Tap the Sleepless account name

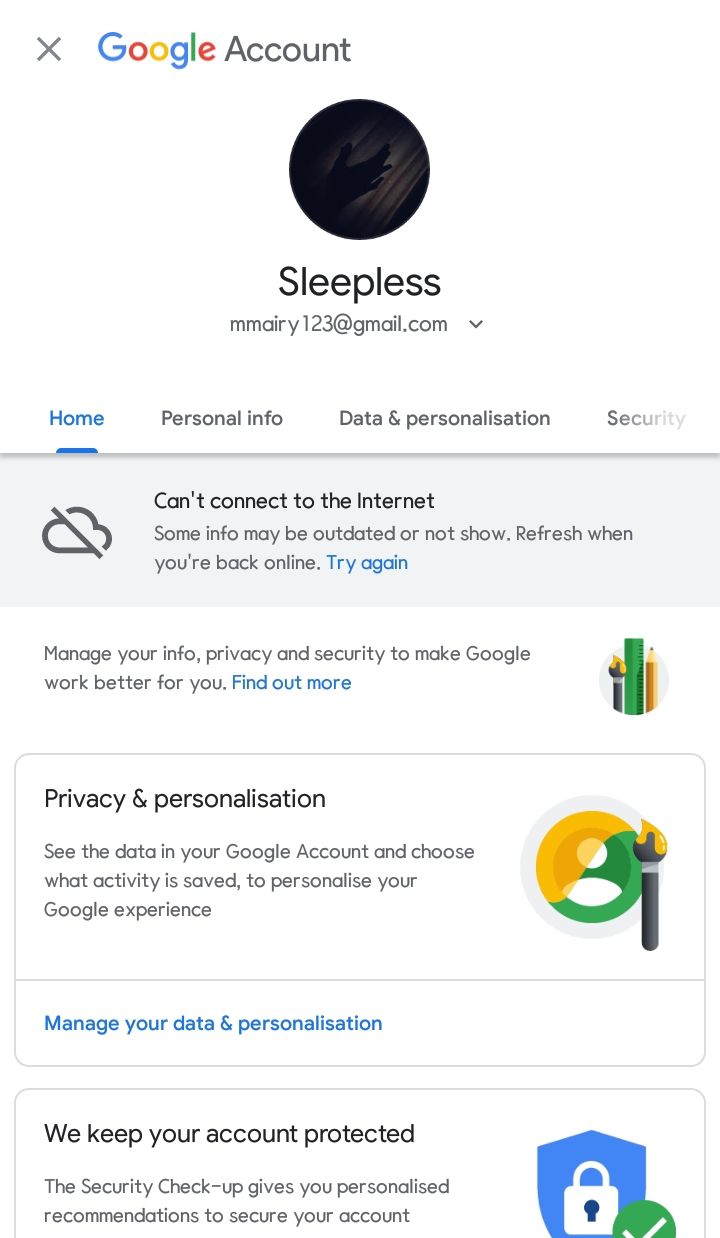[x=359, y=282]
